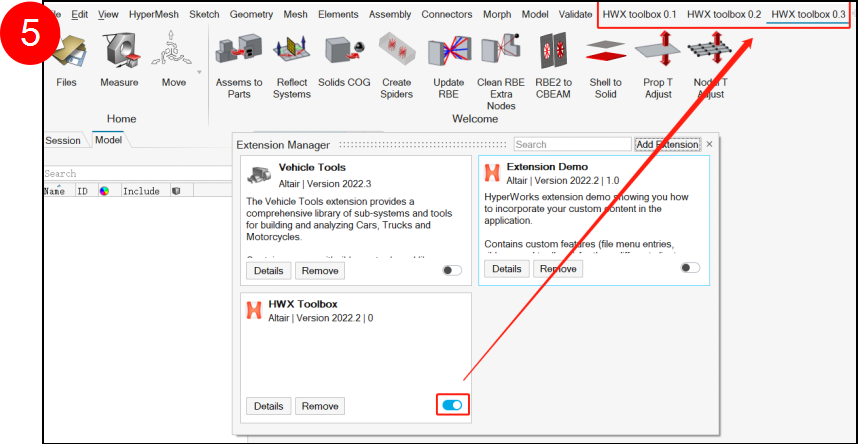Image resolution: width=858 pixels, height=444 pixels.
Task: Open the Nodal T Adjust tool
Action: tap(710, 50)
